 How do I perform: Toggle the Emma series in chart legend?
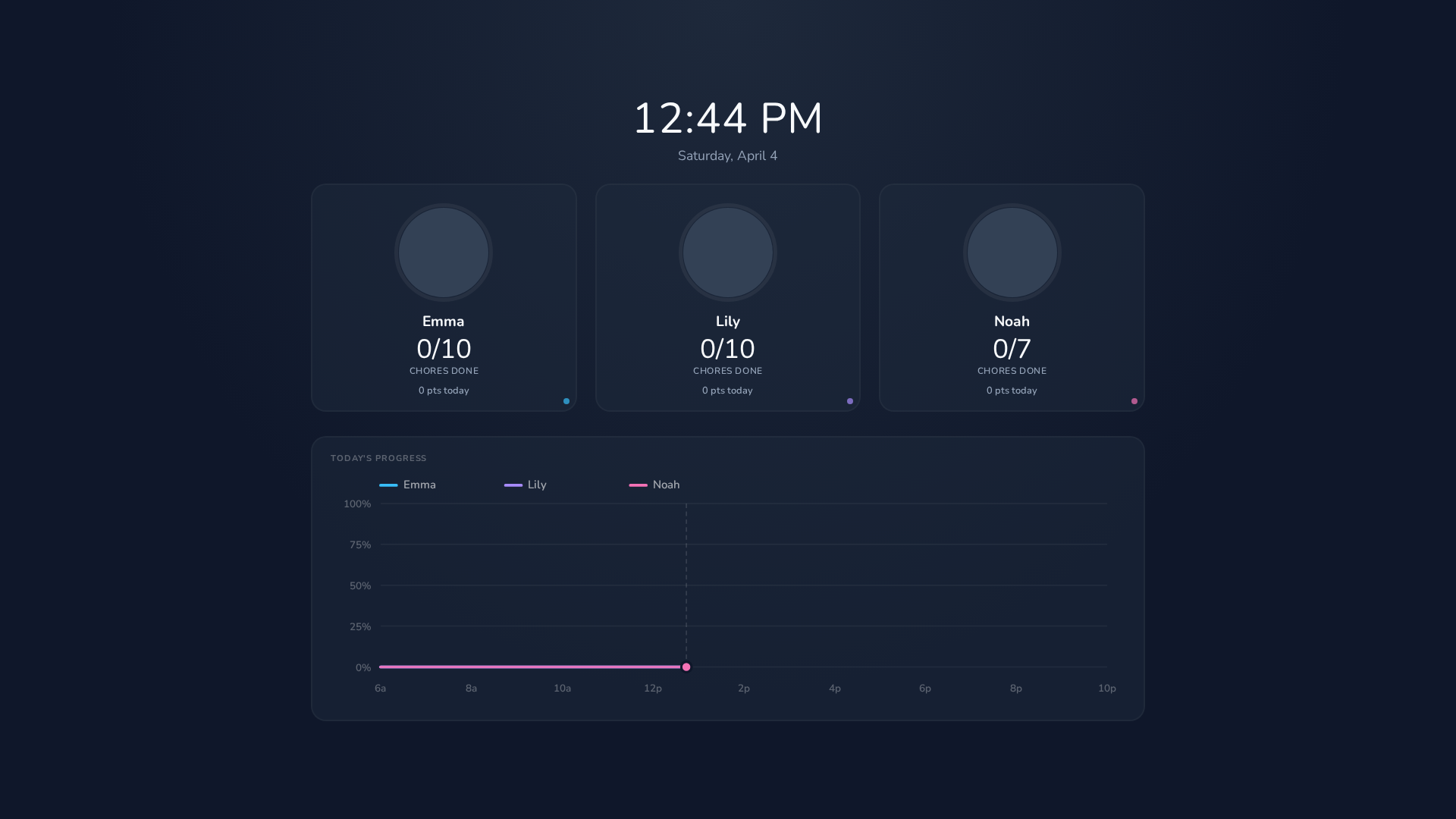408,485
